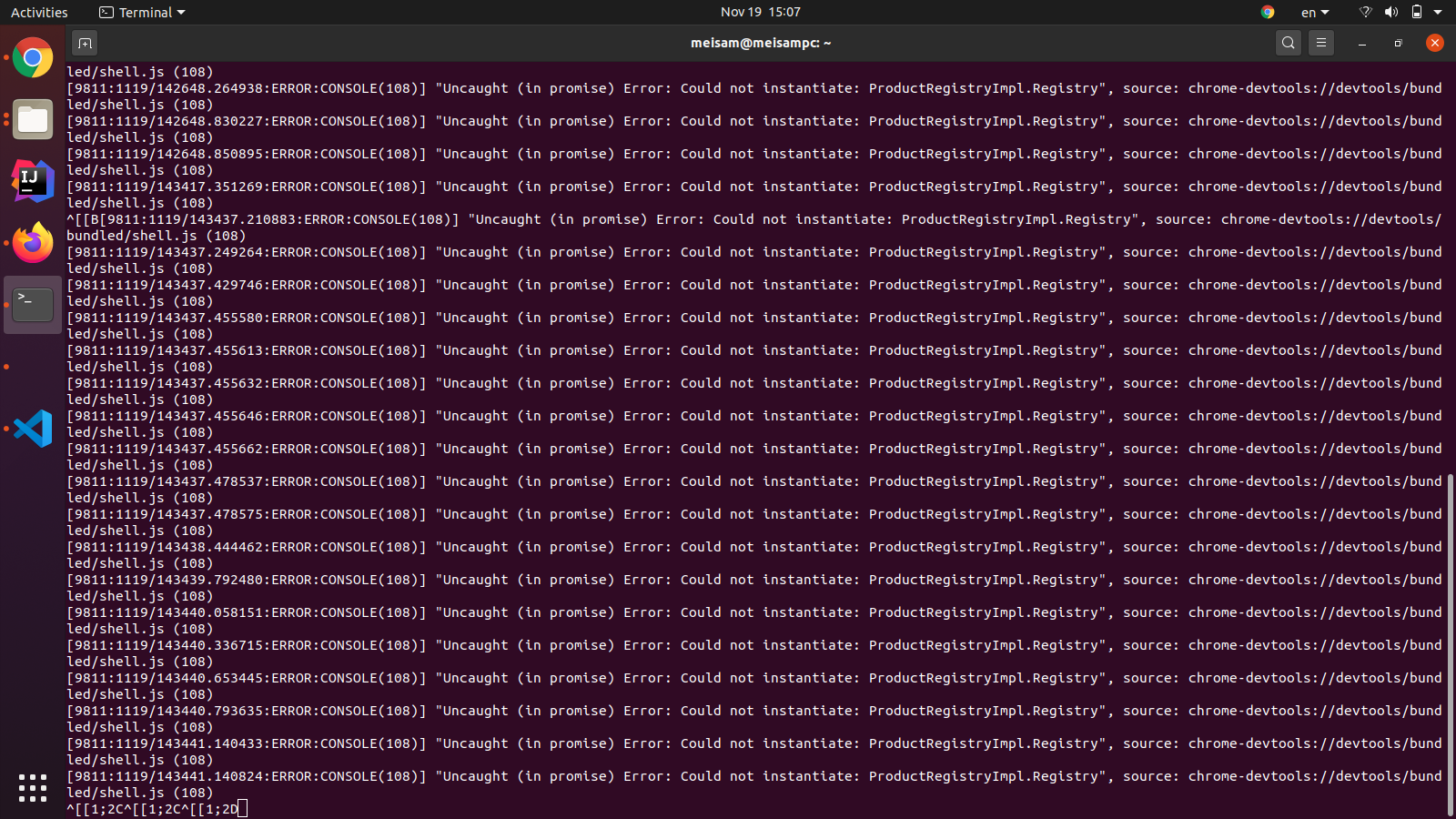
Task: Launch IntelliJ IDEA from the dock
Action: 33,181
